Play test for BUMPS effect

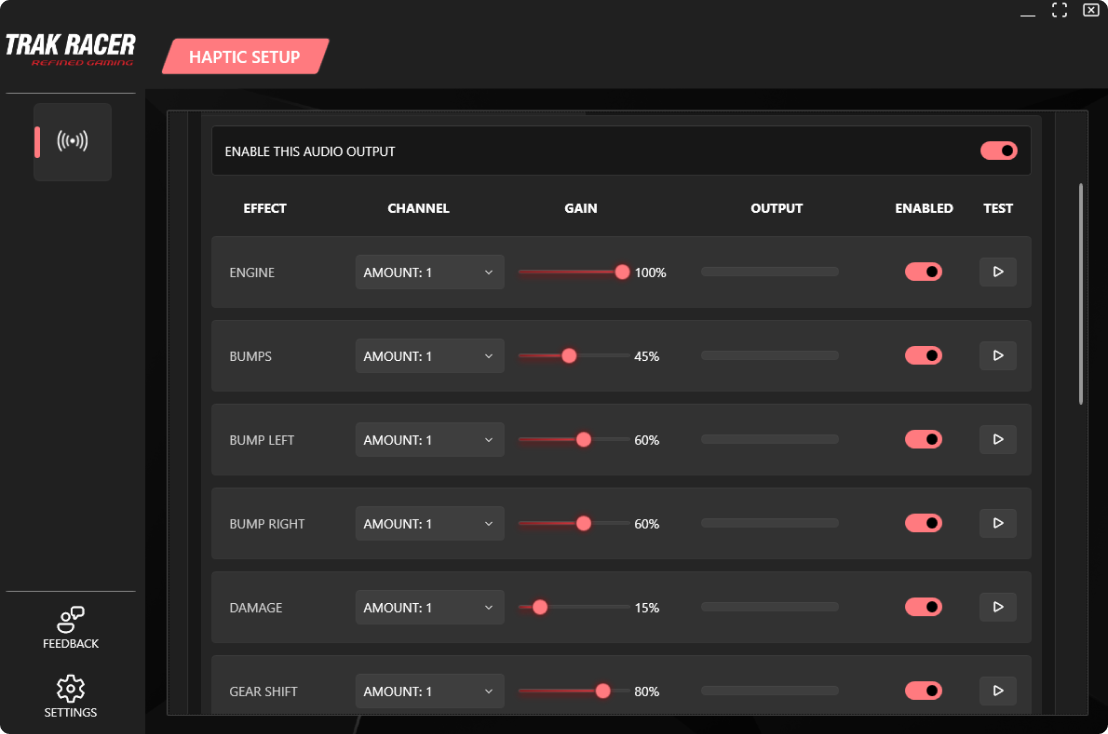coord(997,356)
